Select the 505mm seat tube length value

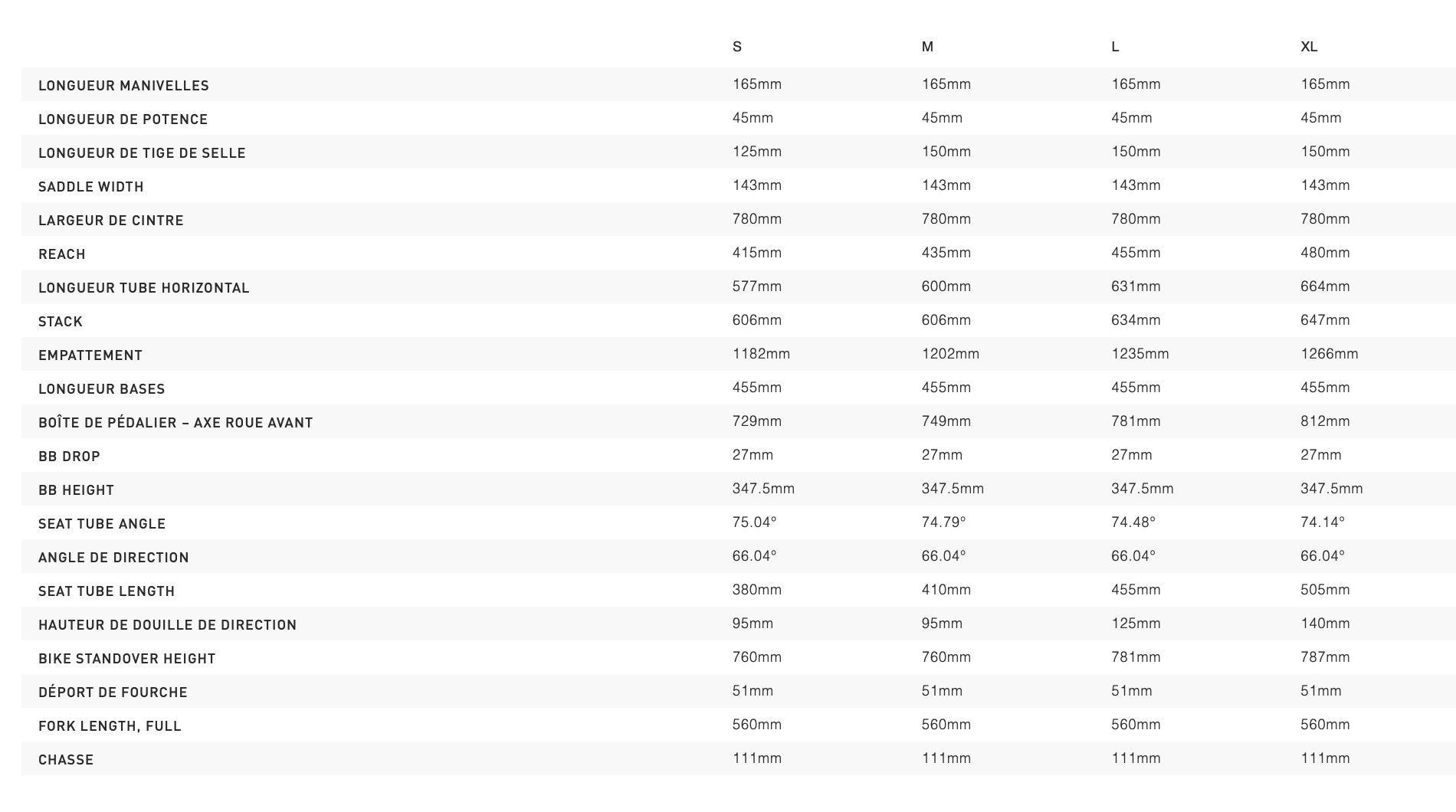(x=1325, y=590)
